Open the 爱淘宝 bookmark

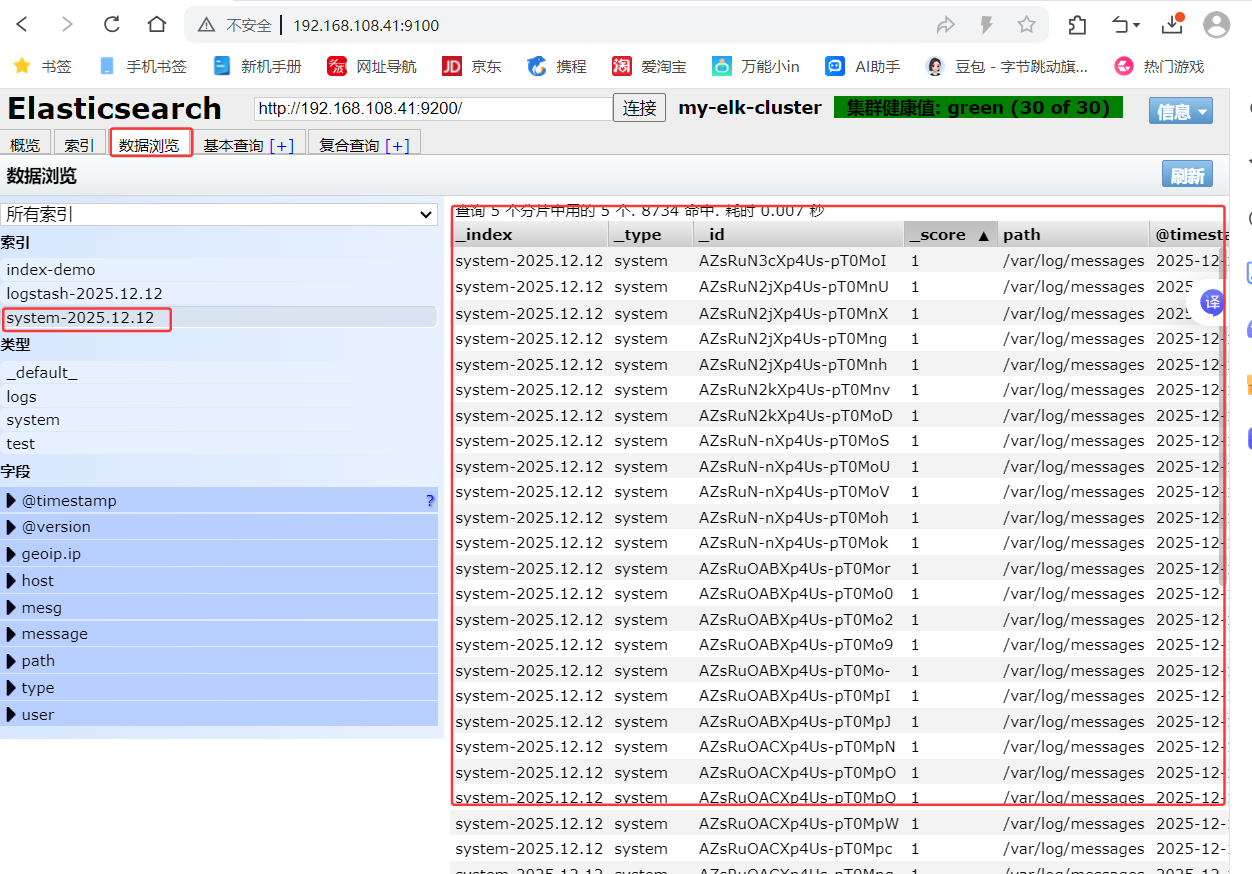650,67
